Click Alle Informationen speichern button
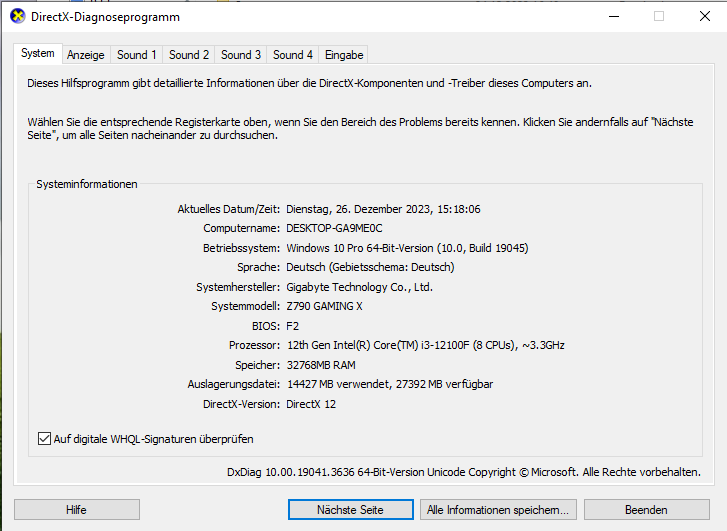The width and height of the screenshot is (727, 531). (498, 510)
